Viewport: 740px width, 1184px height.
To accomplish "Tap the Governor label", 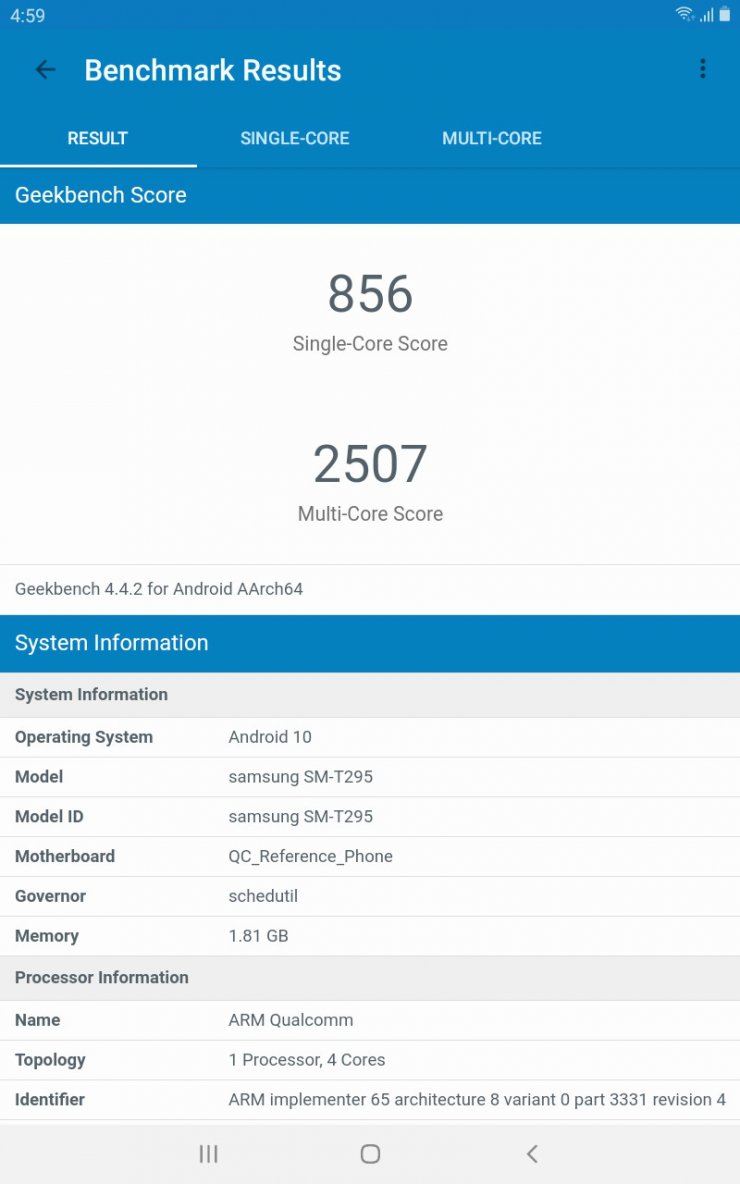I will coord(51,896).
